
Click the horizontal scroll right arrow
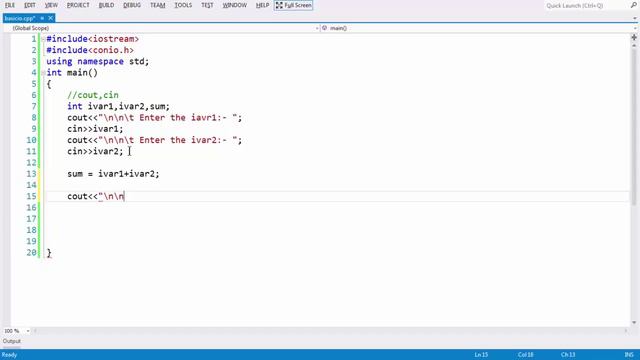tap(627, 331)
